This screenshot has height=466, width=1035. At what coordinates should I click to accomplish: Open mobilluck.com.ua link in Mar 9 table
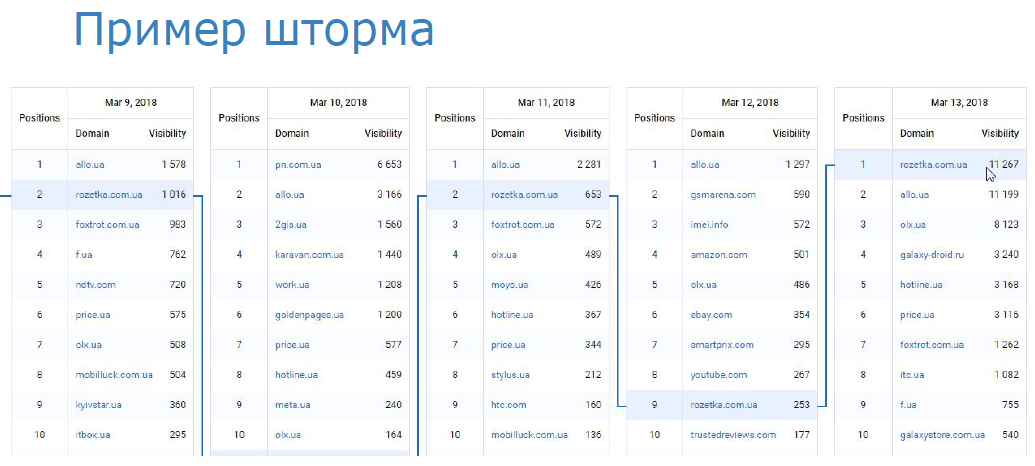114,374
